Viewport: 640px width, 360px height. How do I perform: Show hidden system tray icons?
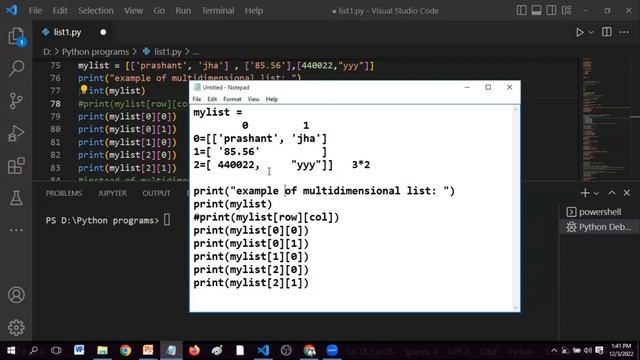pos(554,350)
